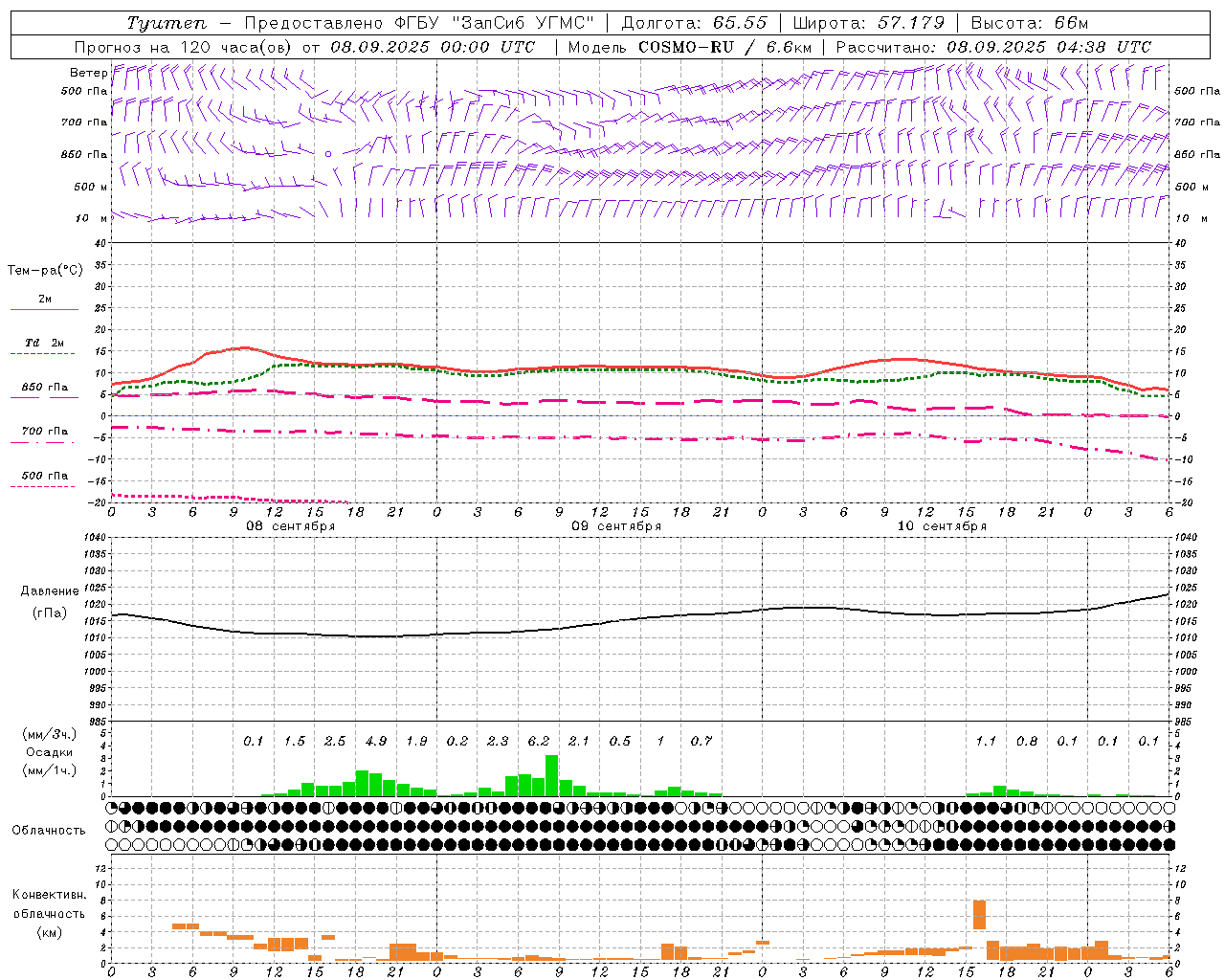Click the 3-hour precipitation value "4.9"
This screenshot has height=980, width=1225.
tap(376, 742)
